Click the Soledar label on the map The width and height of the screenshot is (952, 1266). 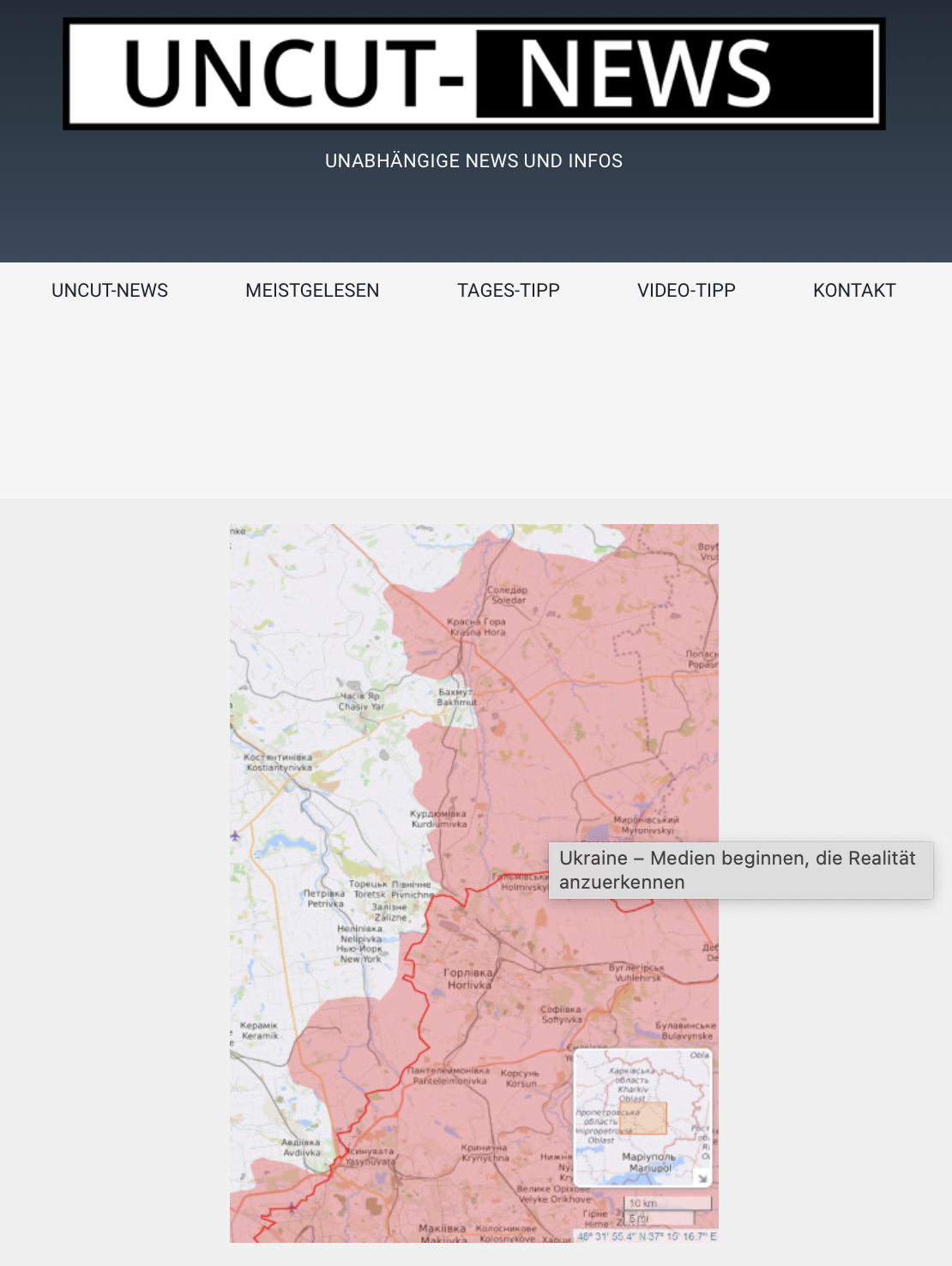[x=508, y=595]
